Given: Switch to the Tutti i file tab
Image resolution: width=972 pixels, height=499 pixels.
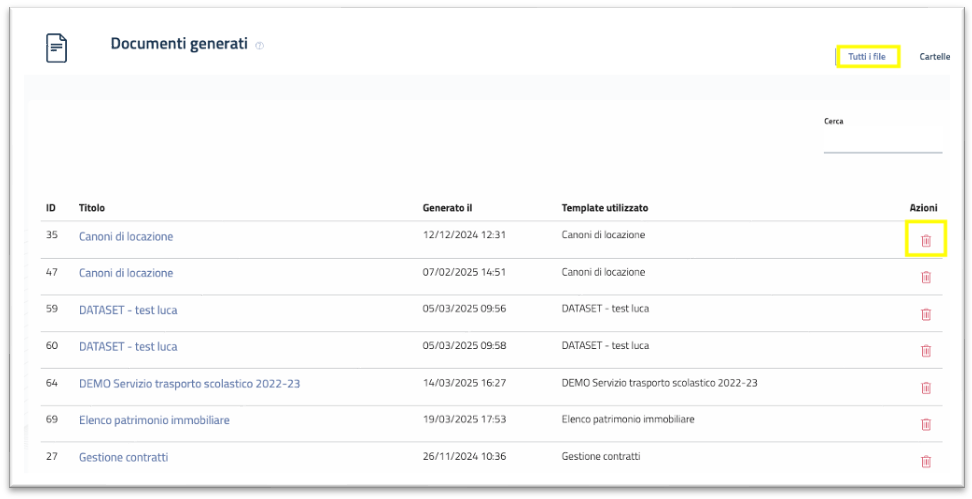Looking at the screenshot, I should [867, 57].
